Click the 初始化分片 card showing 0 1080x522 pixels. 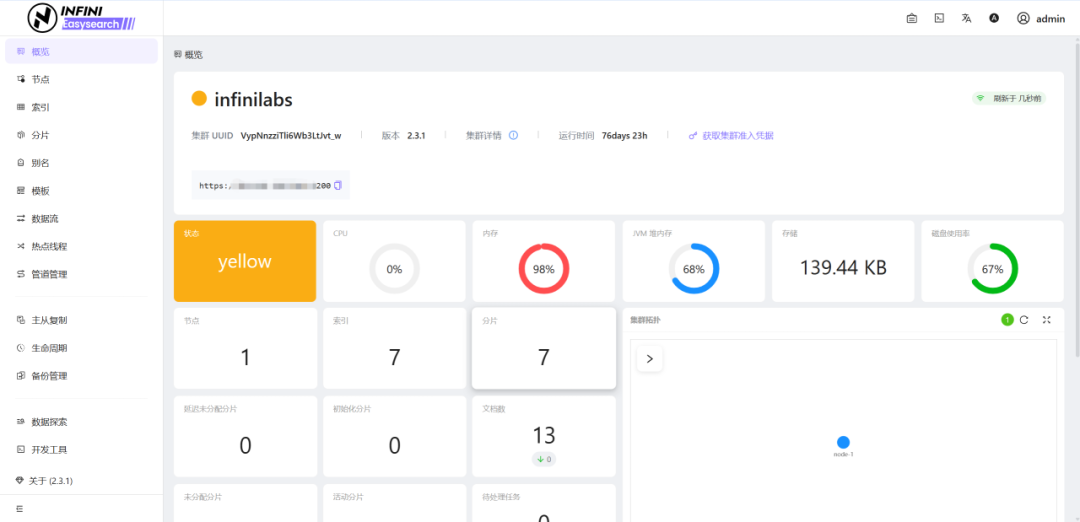[394, 436]
